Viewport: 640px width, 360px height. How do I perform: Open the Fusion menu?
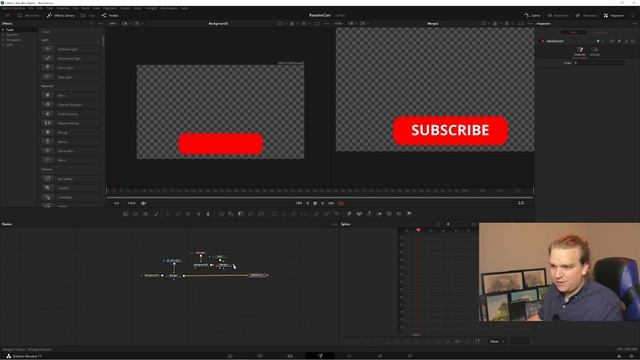[125, 8]
